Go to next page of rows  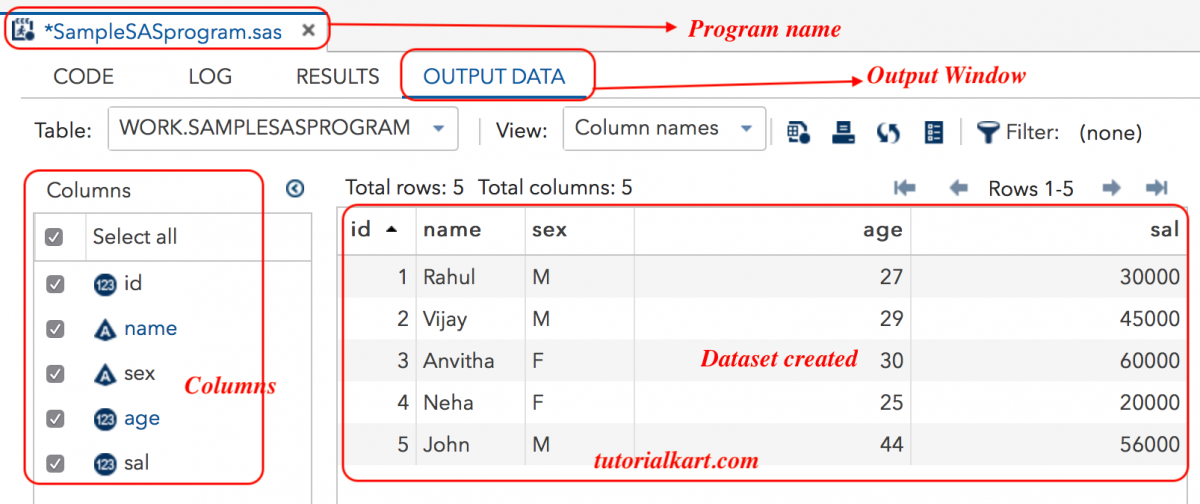(x=1110, y=188)
